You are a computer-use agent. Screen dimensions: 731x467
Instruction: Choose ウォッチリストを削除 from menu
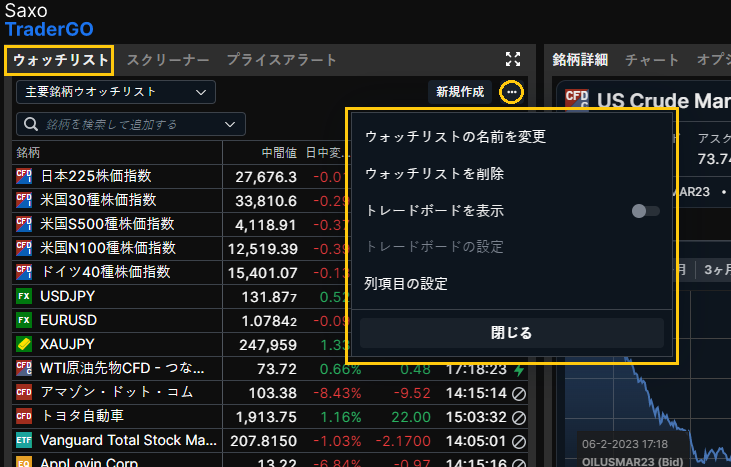434,174
